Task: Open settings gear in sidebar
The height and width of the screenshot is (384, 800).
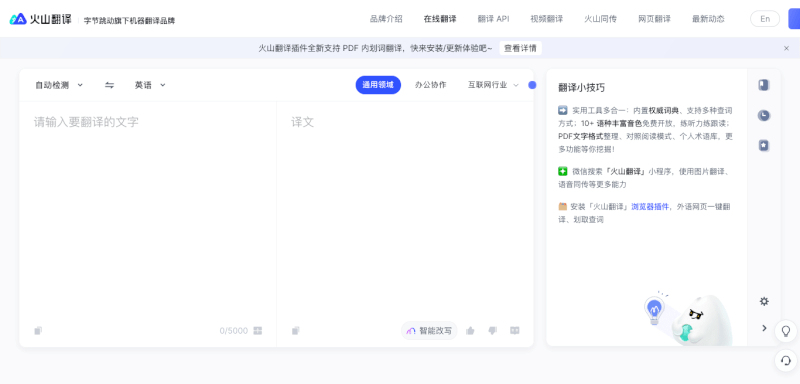Action: 764,301
